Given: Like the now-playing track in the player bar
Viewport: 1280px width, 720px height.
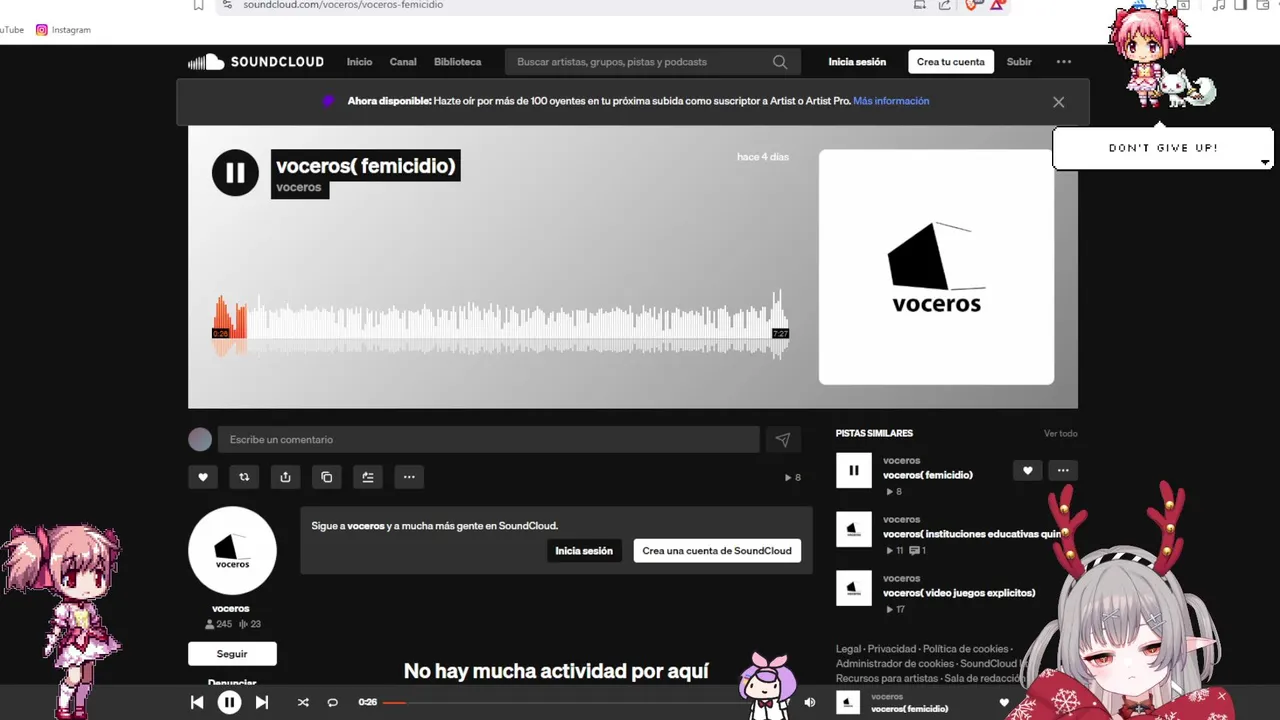Looking at the screenshot, I should point(1004,703).
